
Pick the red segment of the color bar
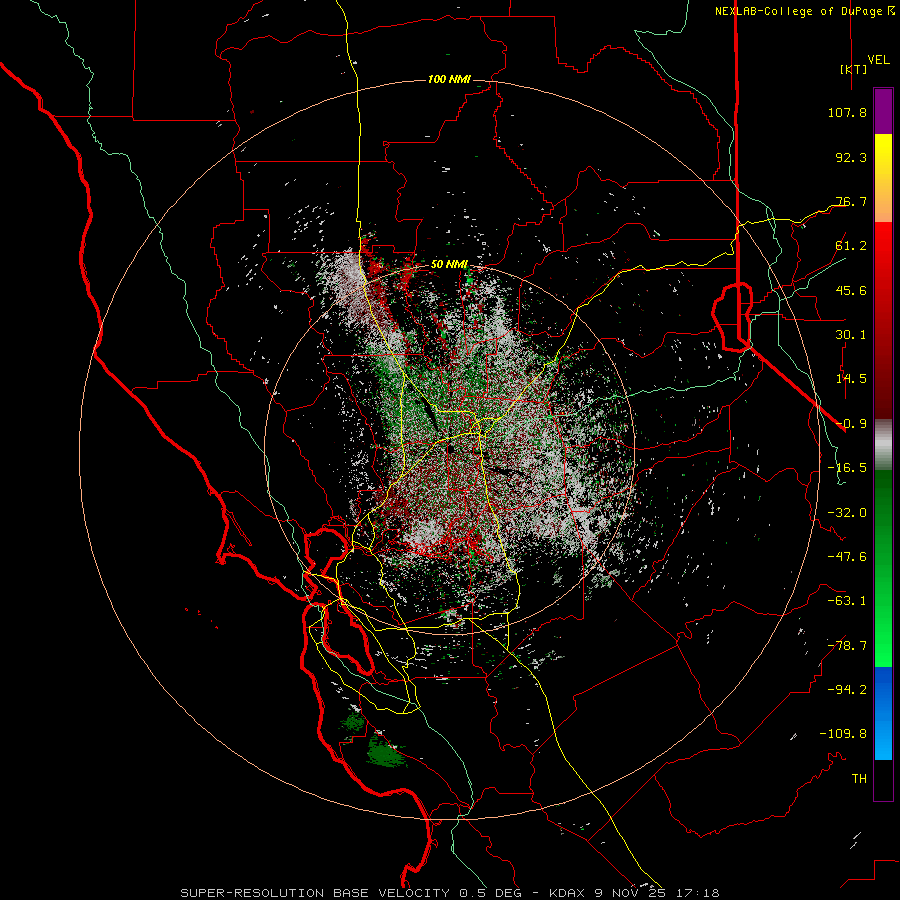[x=883, y=320]
